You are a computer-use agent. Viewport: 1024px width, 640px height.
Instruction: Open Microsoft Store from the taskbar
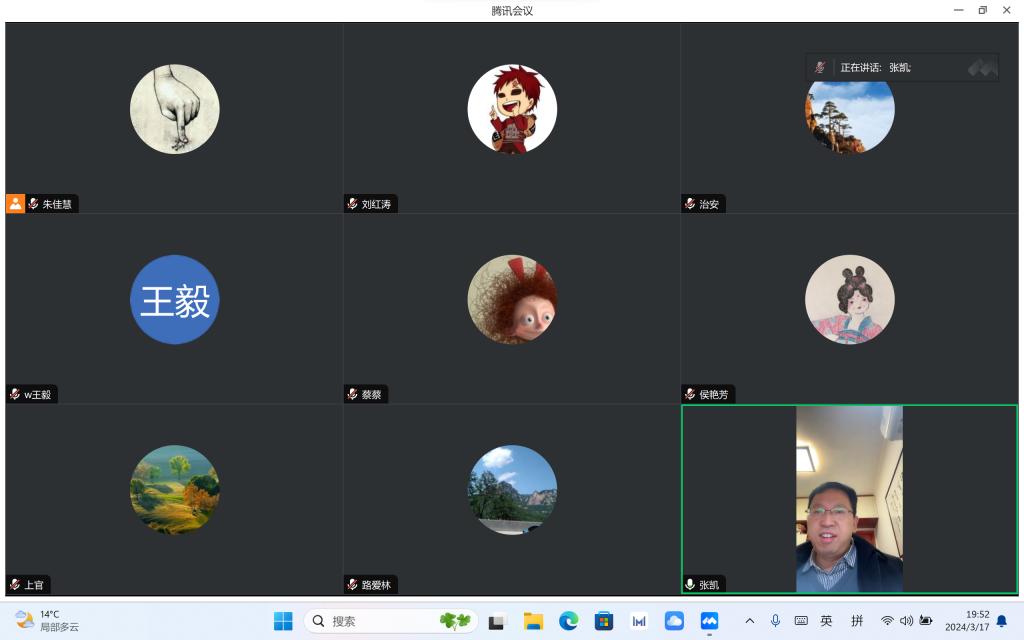[603, 621]
